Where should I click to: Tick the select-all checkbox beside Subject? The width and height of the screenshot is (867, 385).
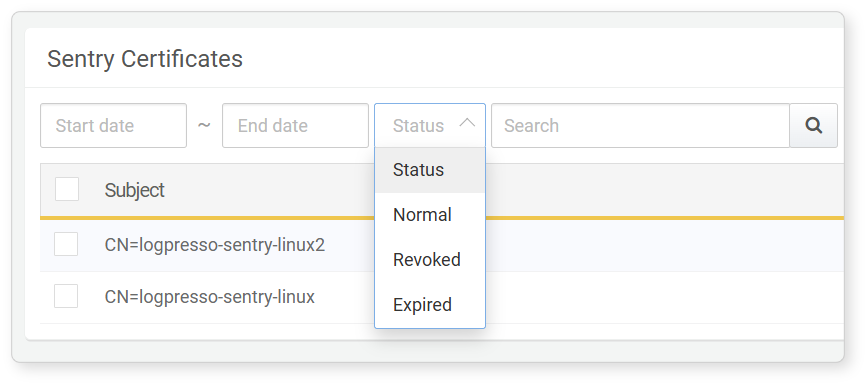[x=67, y=189]
